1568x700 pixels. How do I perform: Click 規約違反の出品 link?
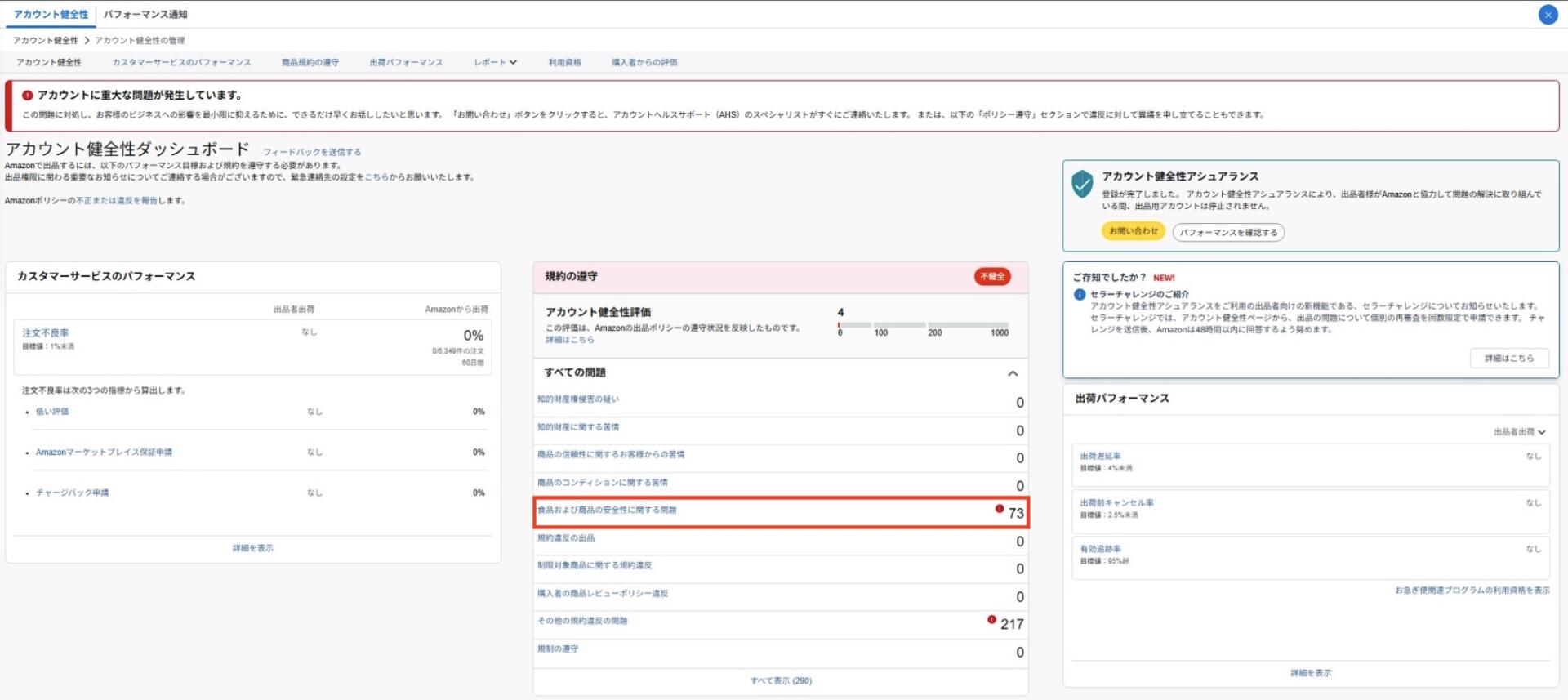pos(566,538)
